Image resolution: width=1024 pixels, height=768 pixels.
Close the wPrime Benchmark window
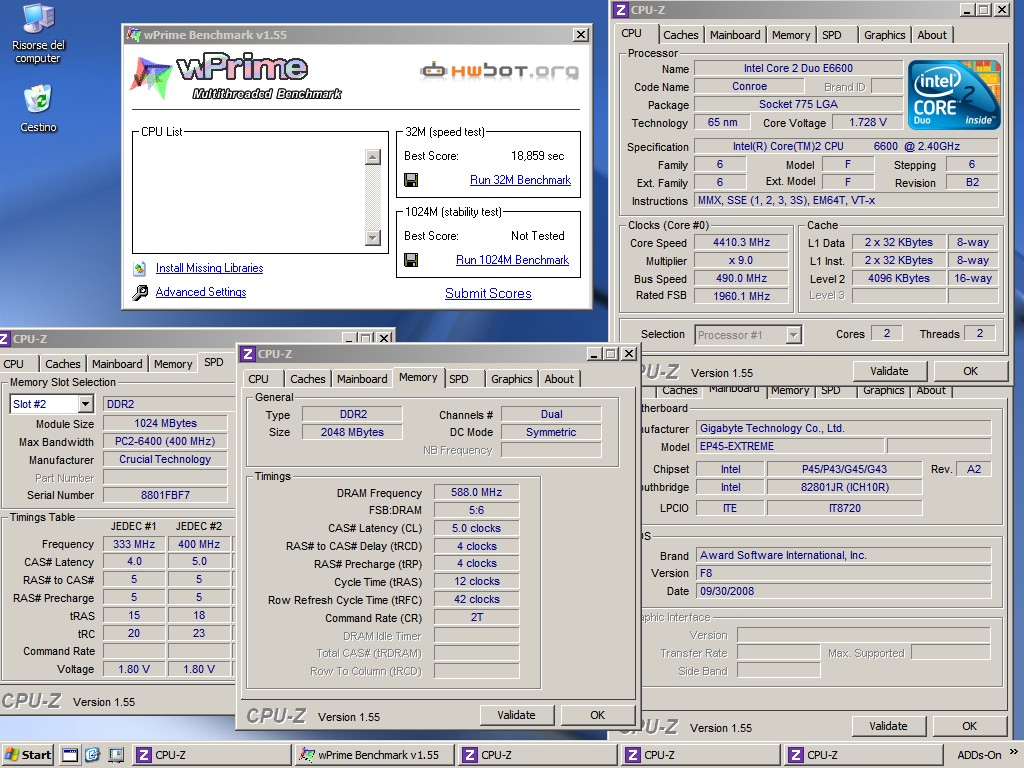pos(581,35)
